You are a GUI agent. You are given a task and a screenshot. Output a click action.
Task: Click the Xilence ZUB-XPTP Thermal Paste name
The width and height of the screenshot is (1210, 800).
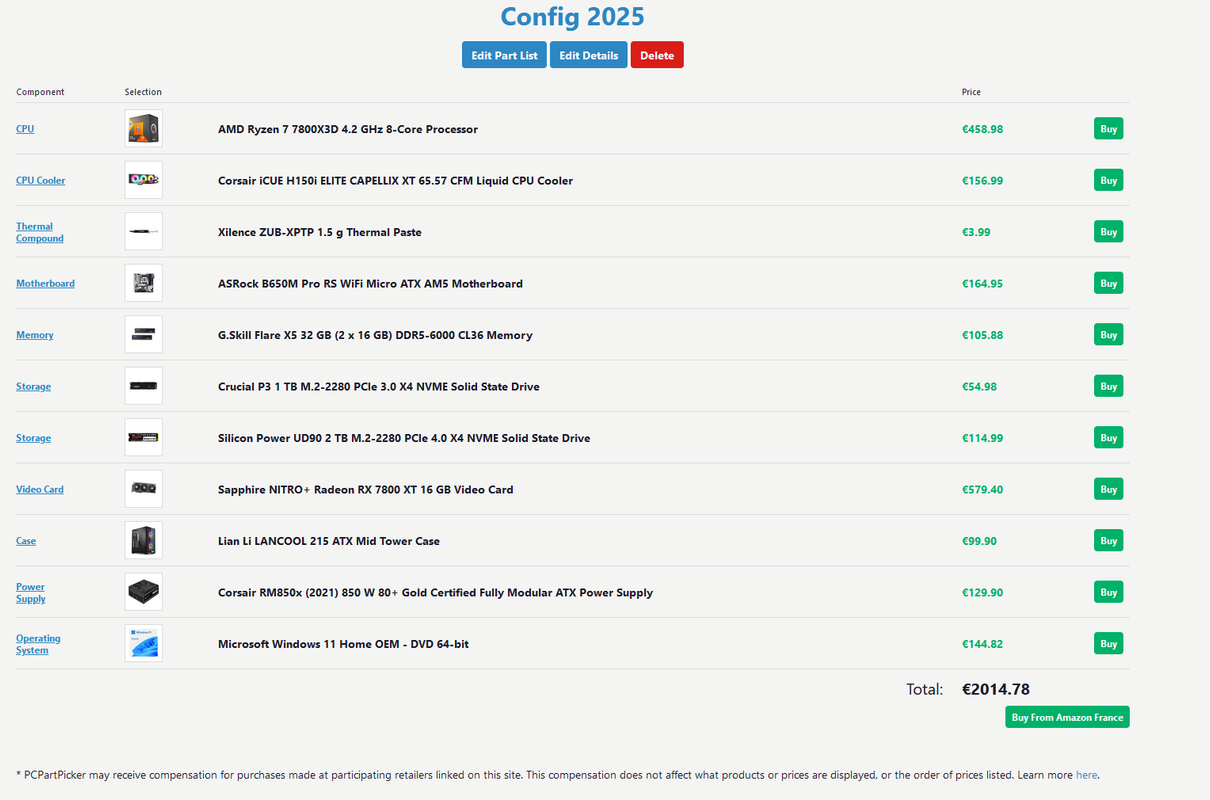[320, 232]
